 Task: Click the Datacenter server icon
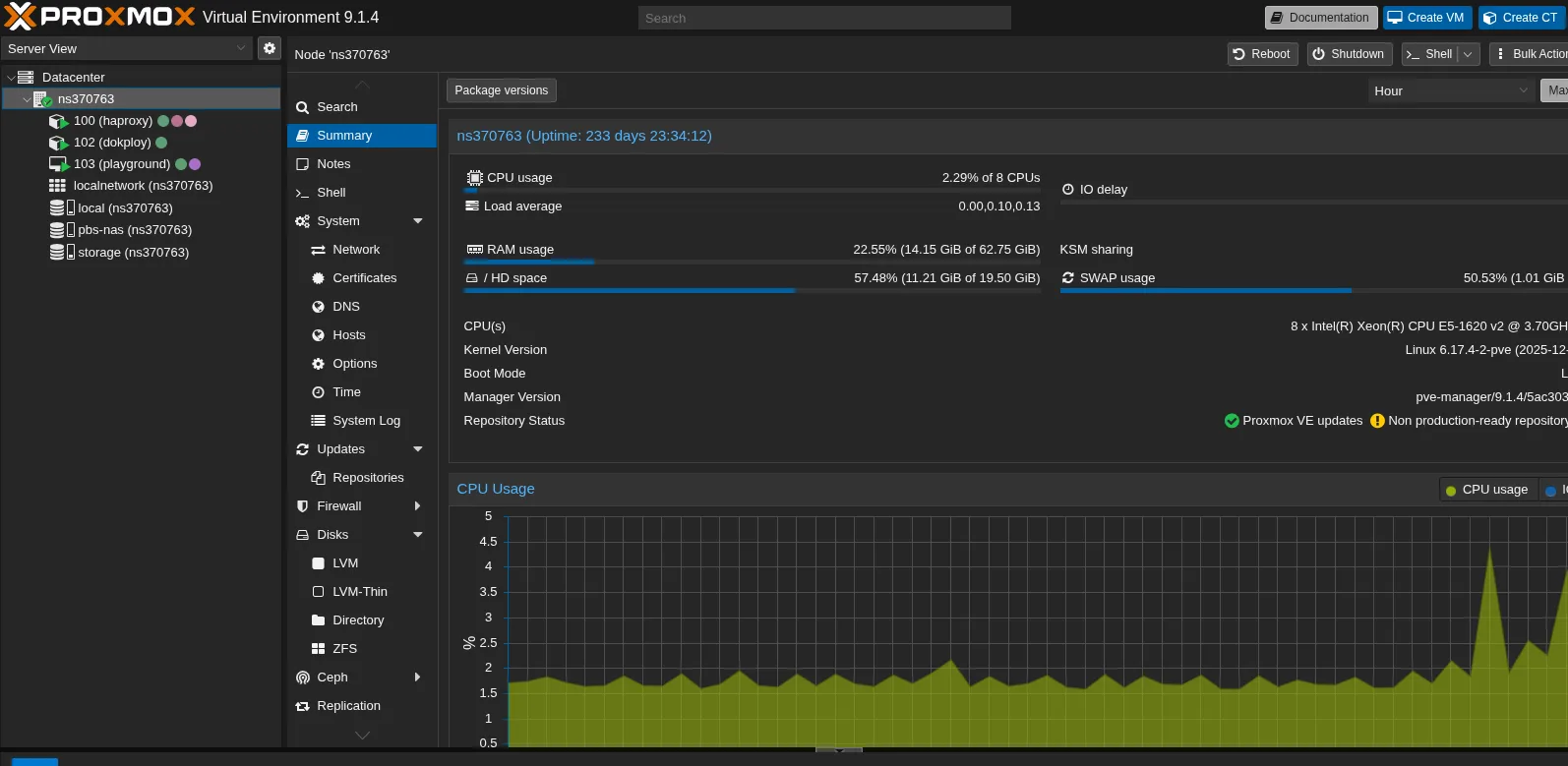coord(26,77)
